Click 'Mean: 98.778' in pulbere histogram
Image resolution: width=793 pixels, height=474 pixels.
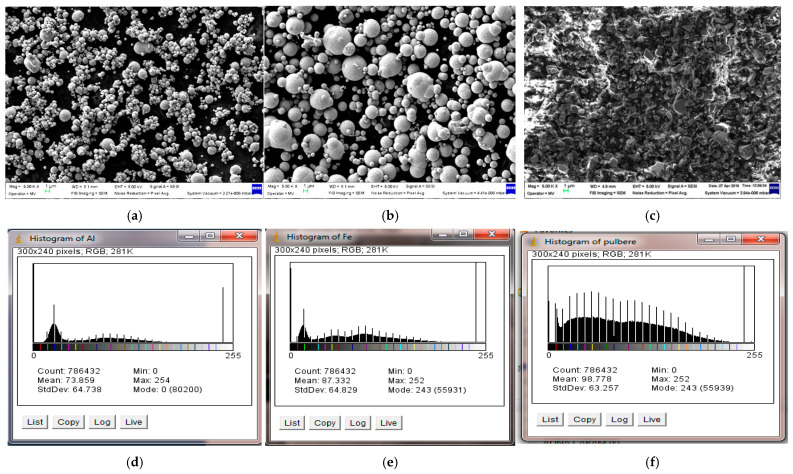click(x=582, y=379)
